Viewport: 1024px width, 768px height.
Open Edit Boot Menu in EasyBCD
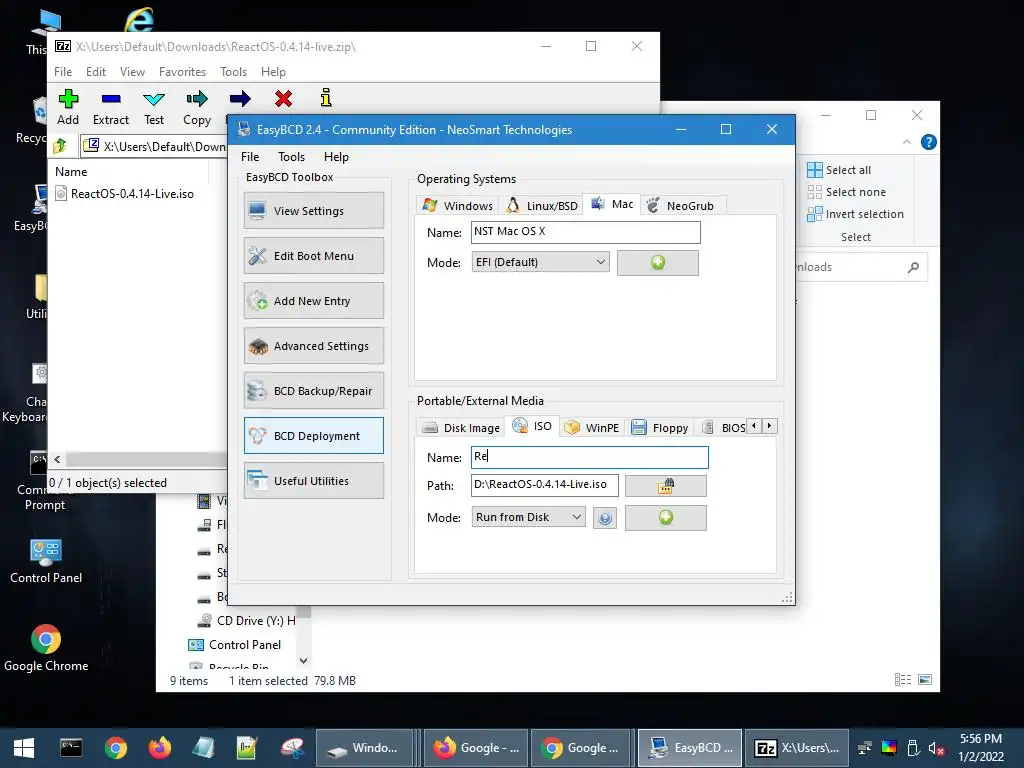[313, 255]
